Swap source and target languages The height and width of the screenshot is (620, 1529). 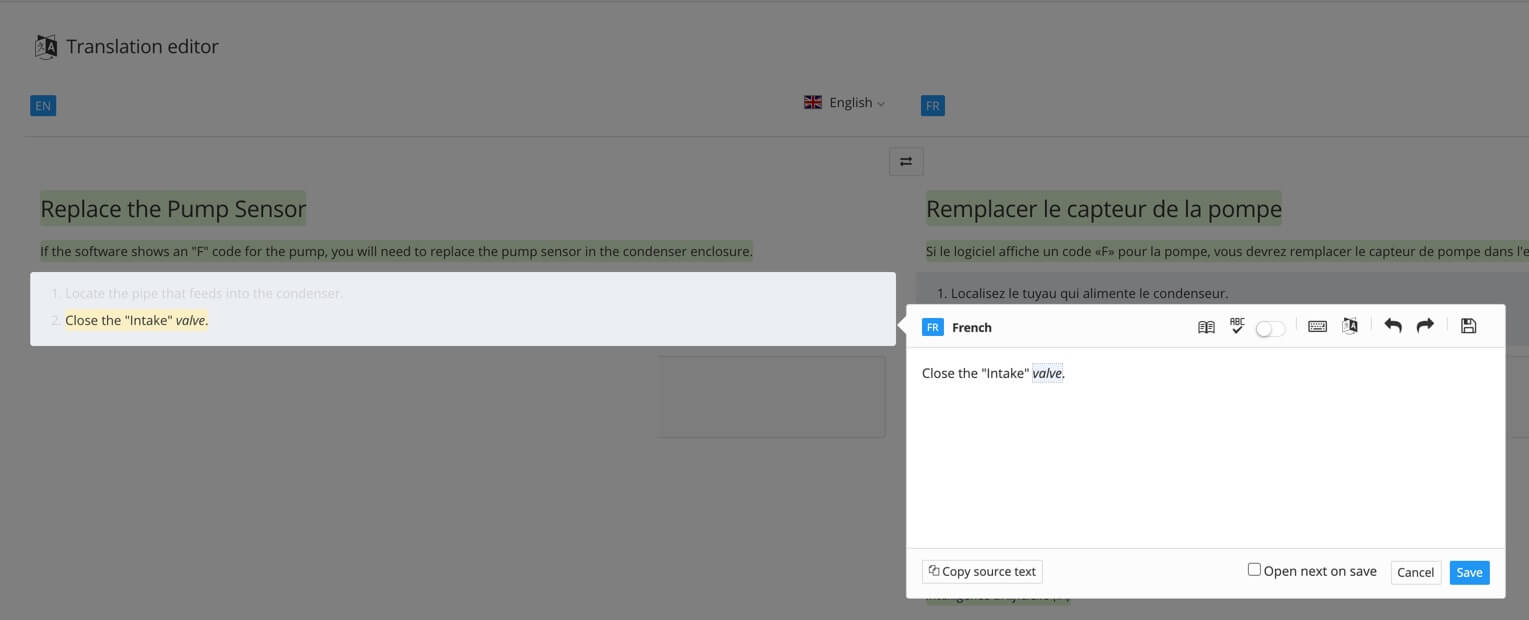point(906,161)
